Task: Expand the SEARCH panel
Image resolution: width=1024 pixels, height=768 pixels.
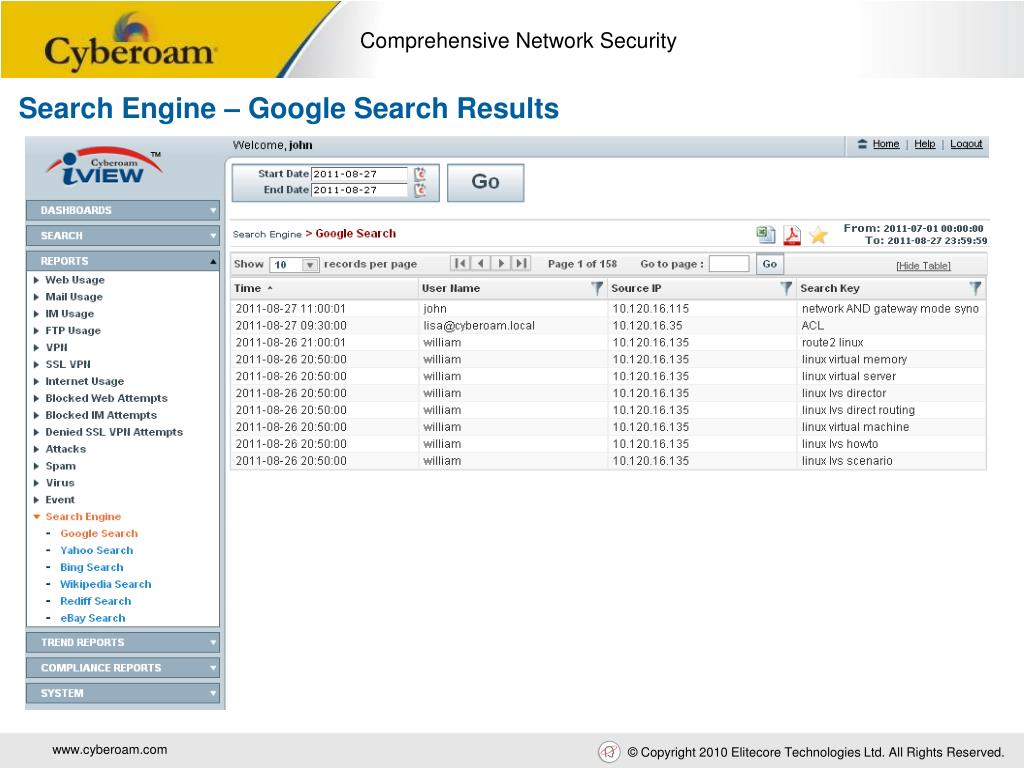Action: 123,236
